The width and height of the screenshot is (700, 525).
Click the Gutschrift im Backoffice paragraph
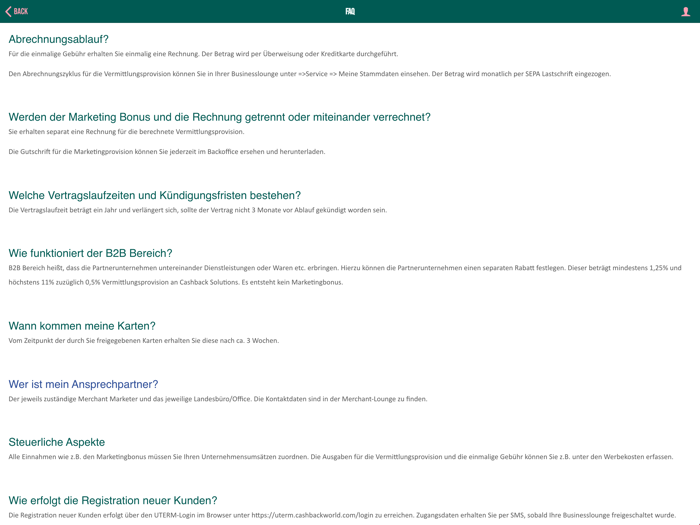point(166,152)
